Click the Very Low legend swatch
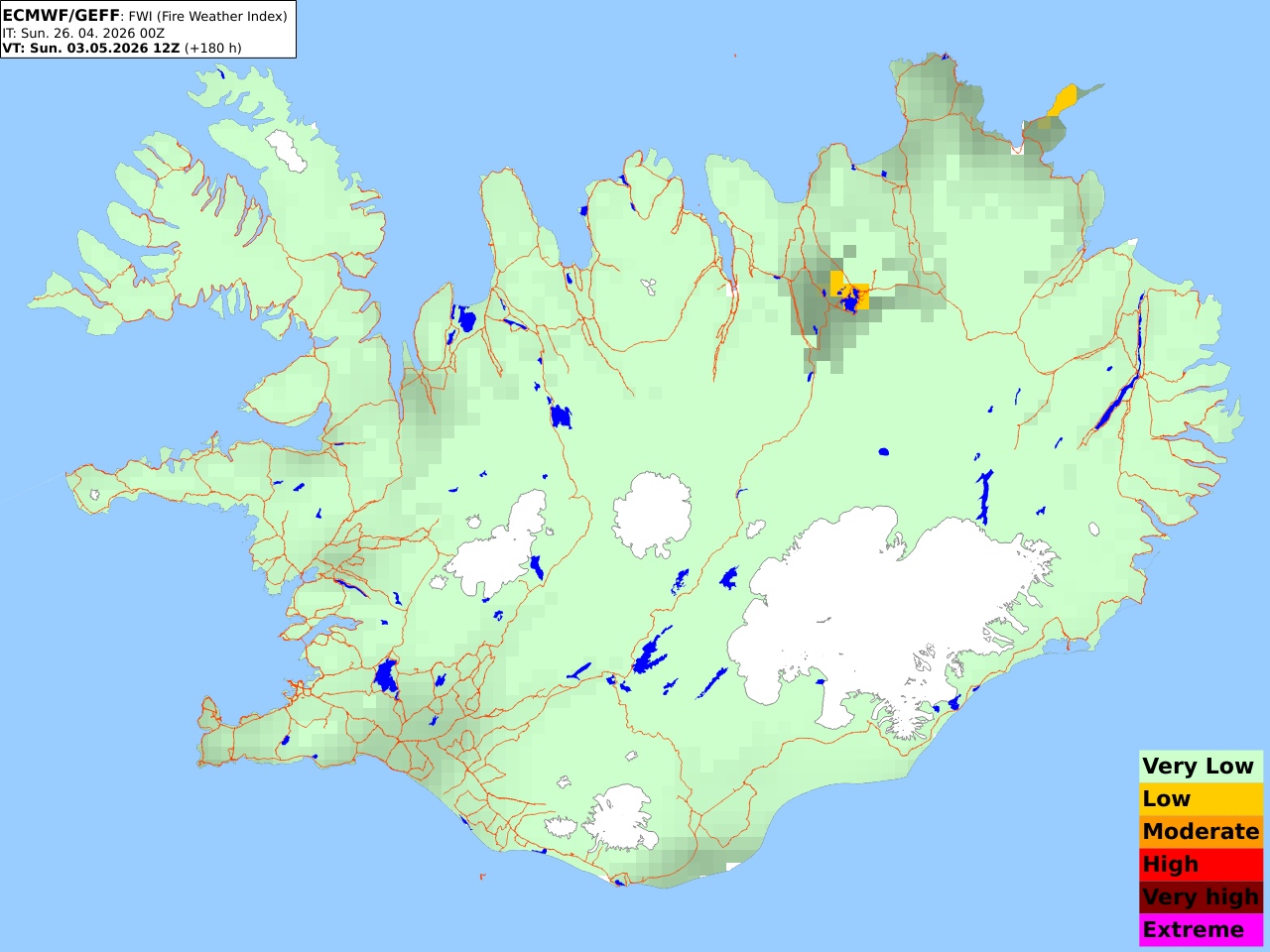Viewport: 1270px width, 952px height. (1201, 766)
